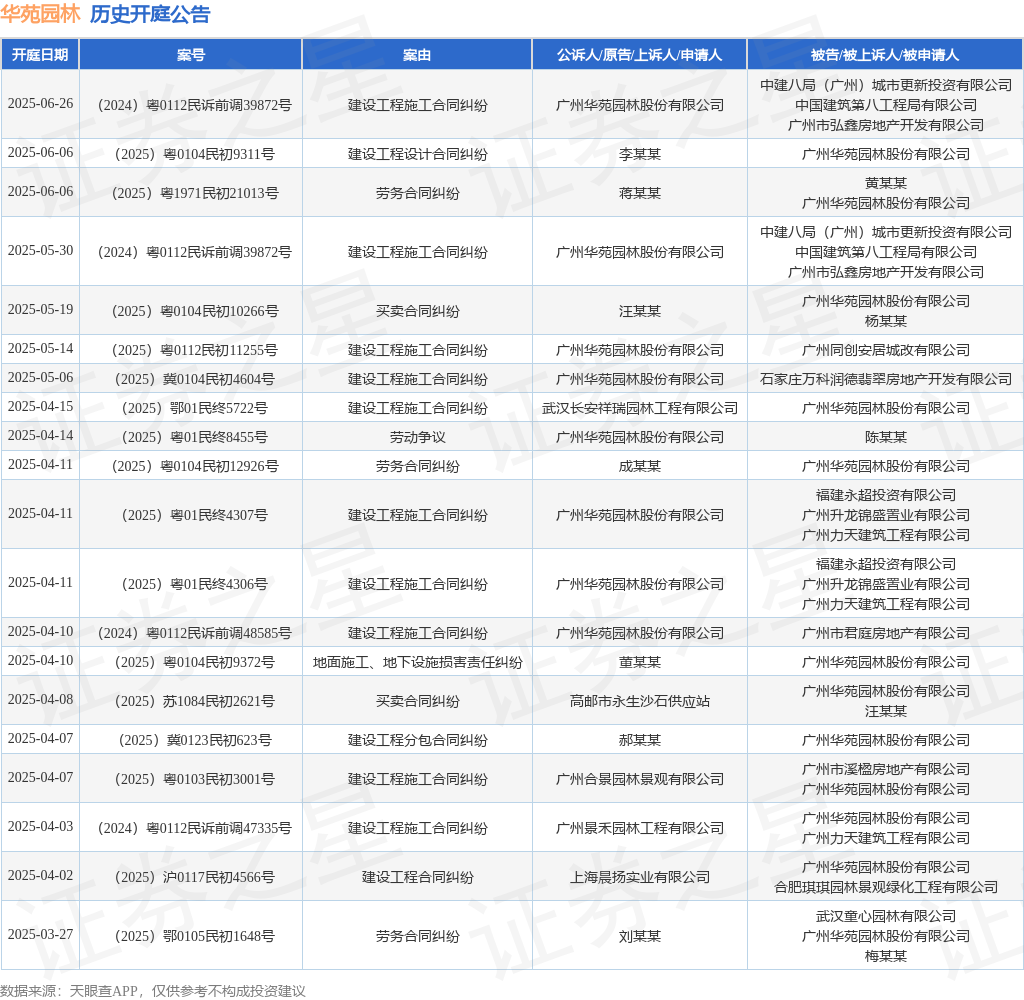Select the date cell "2025-05-06"
Image resolution: width=1024 pixels, height=1000 pixels.
click(x=40, y=378)
